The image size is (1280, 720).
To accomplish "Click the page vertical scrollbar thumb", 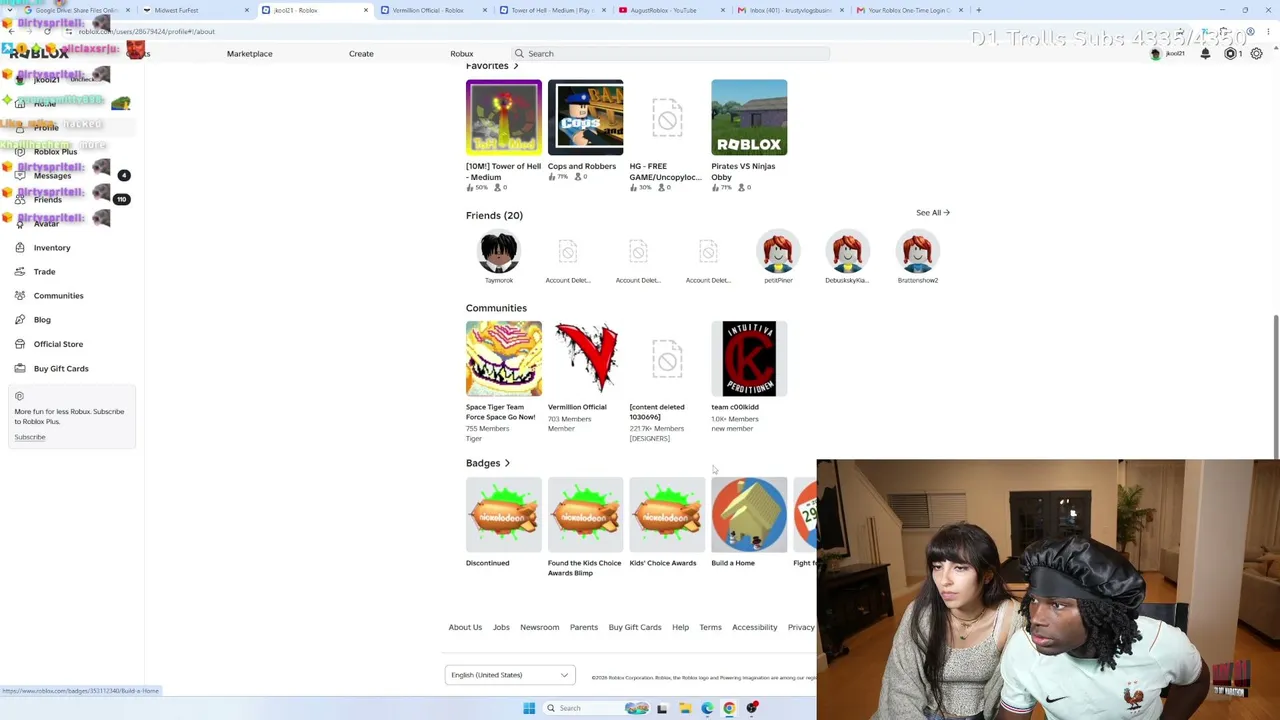I will coord(1275,387).
